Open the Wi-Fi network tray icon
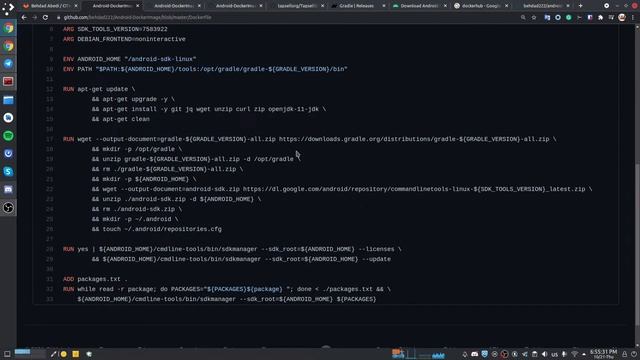Image resolution: width=640 pixels, height=360 pixels. click(574, 354)
